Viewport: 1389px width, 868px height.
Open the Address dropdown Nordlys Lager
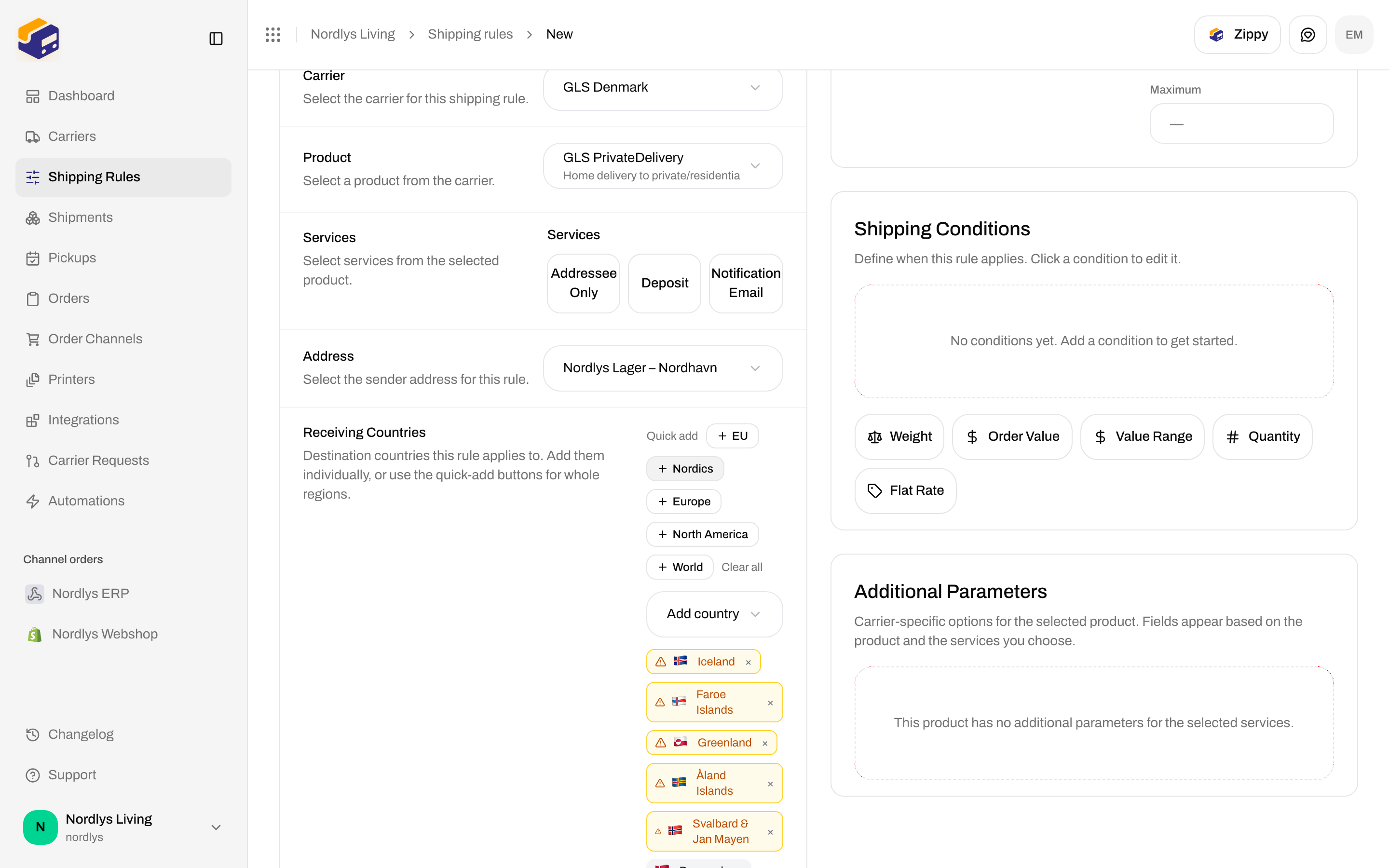pos(663,368)
